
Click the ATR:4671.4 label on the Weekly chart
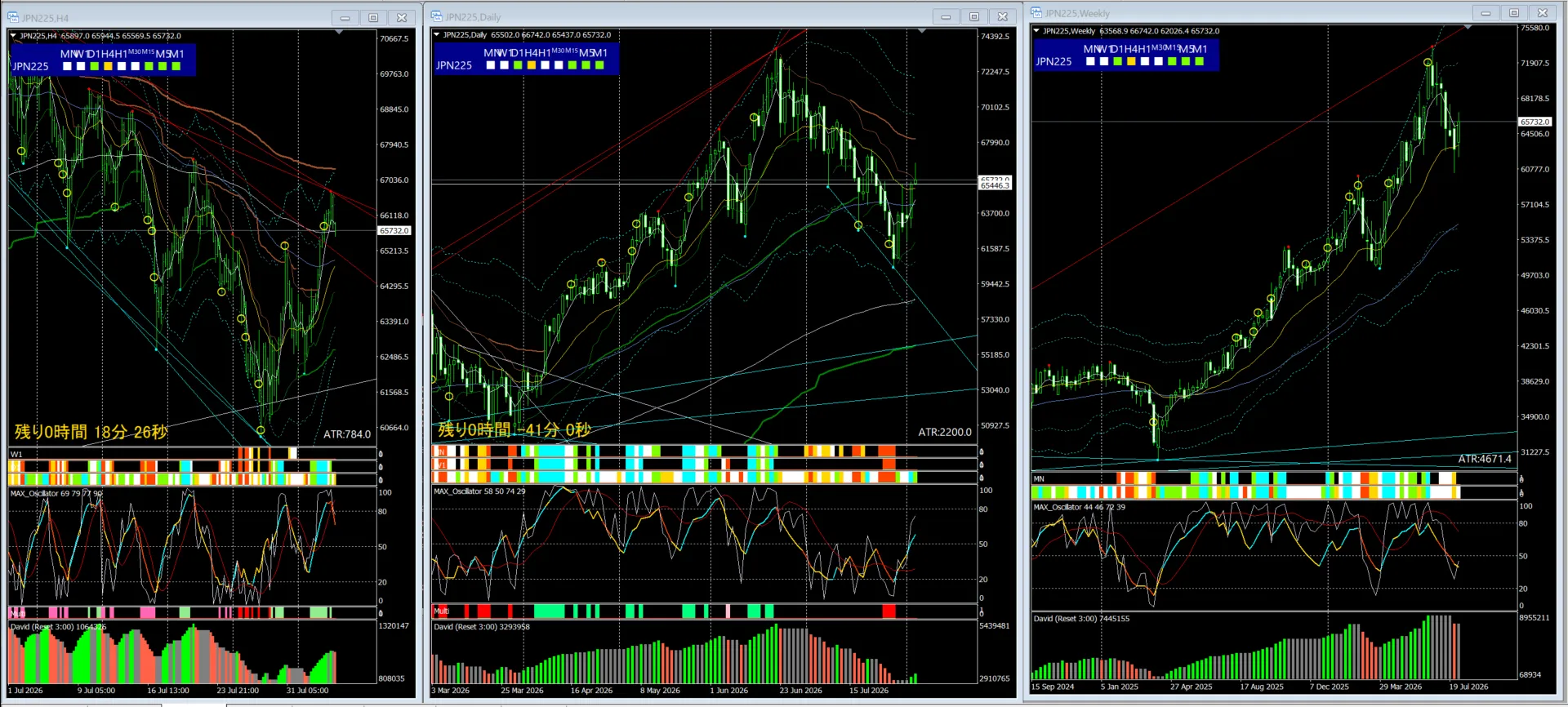click(x=1485, y=459)
